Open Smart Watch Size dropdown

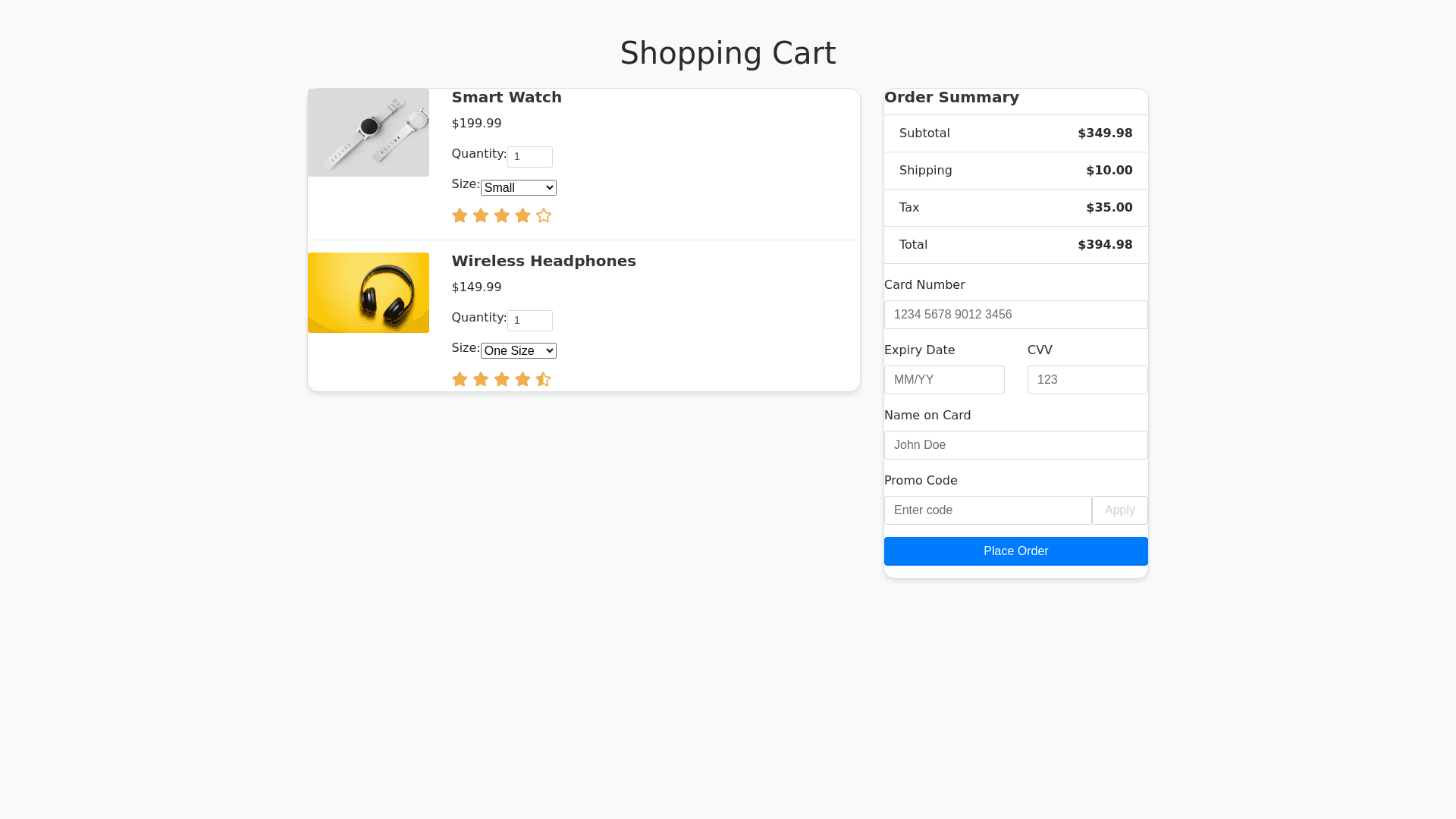click(x=519, y=188)
